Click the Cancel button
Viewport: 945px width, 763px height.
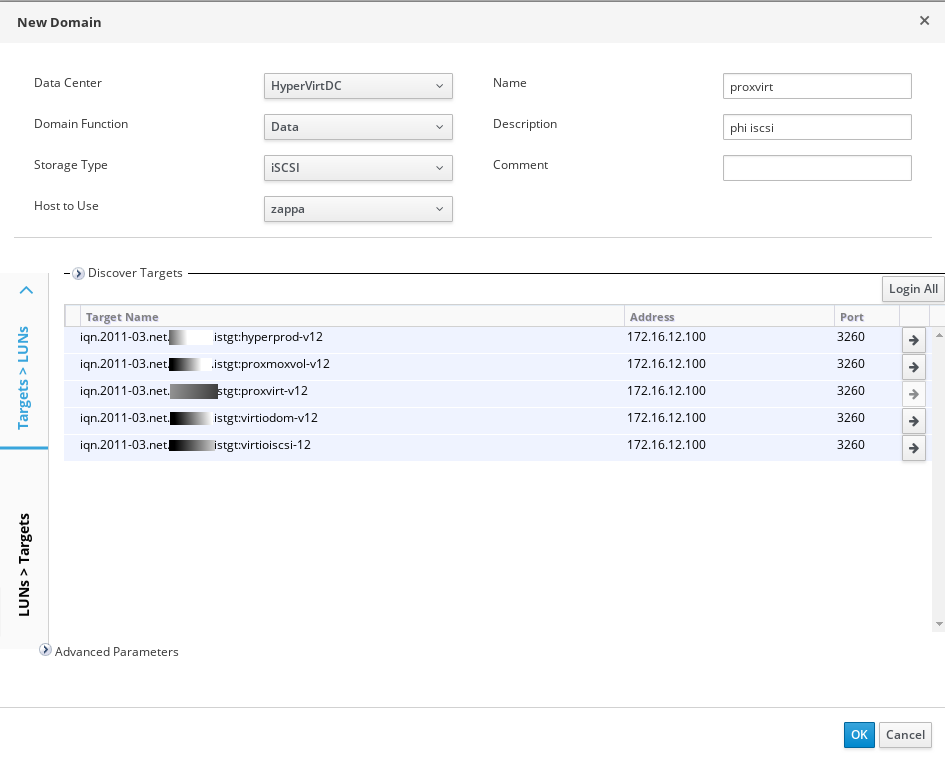tap(905, 735)
